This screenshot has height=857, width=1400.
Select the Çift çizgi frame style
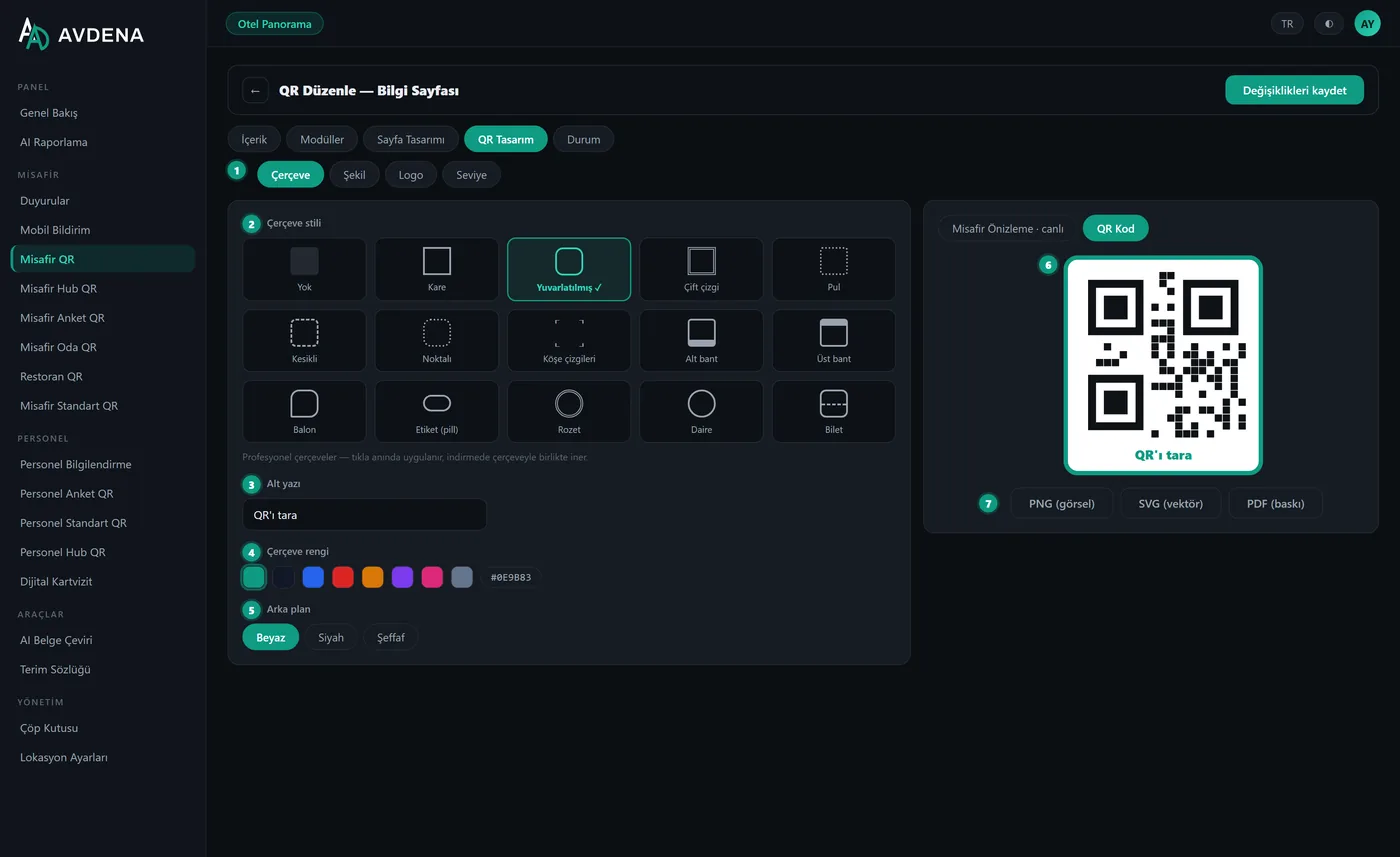tap(701, 269)
